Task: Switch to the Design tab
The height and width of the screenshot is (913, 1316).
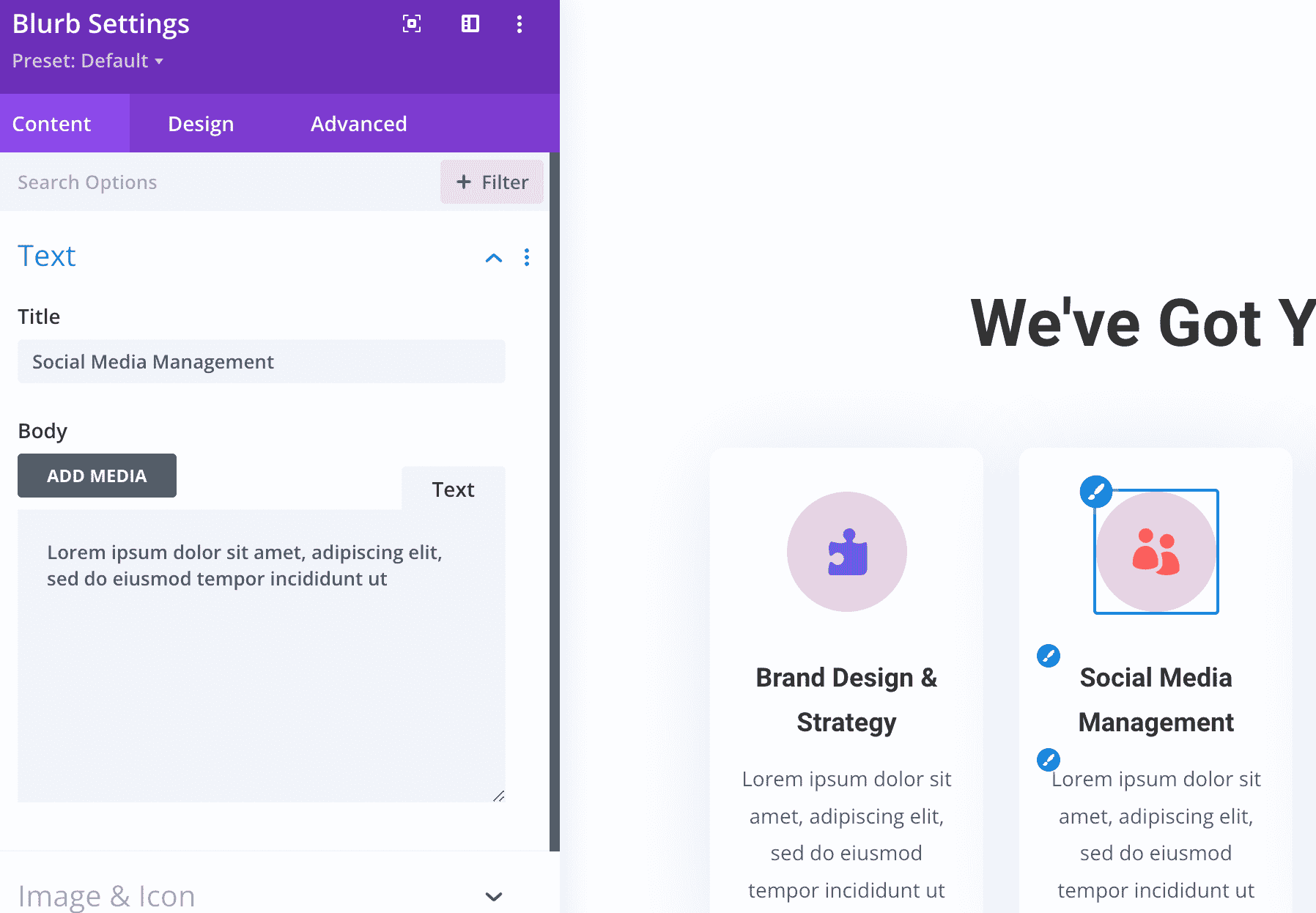Action: pyautogui.click(x=201, y=123)
